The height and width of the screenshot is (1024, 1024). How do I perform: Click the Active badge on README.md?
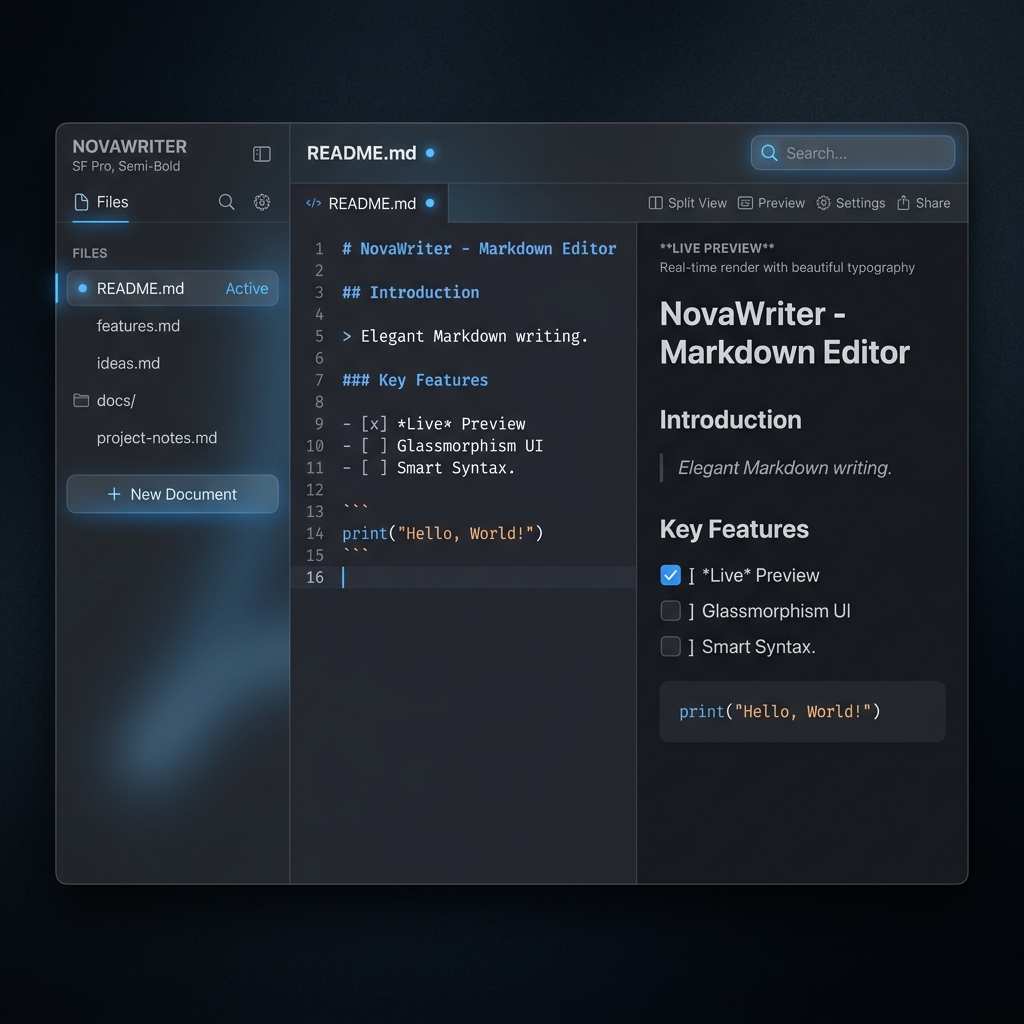[246, 288]
